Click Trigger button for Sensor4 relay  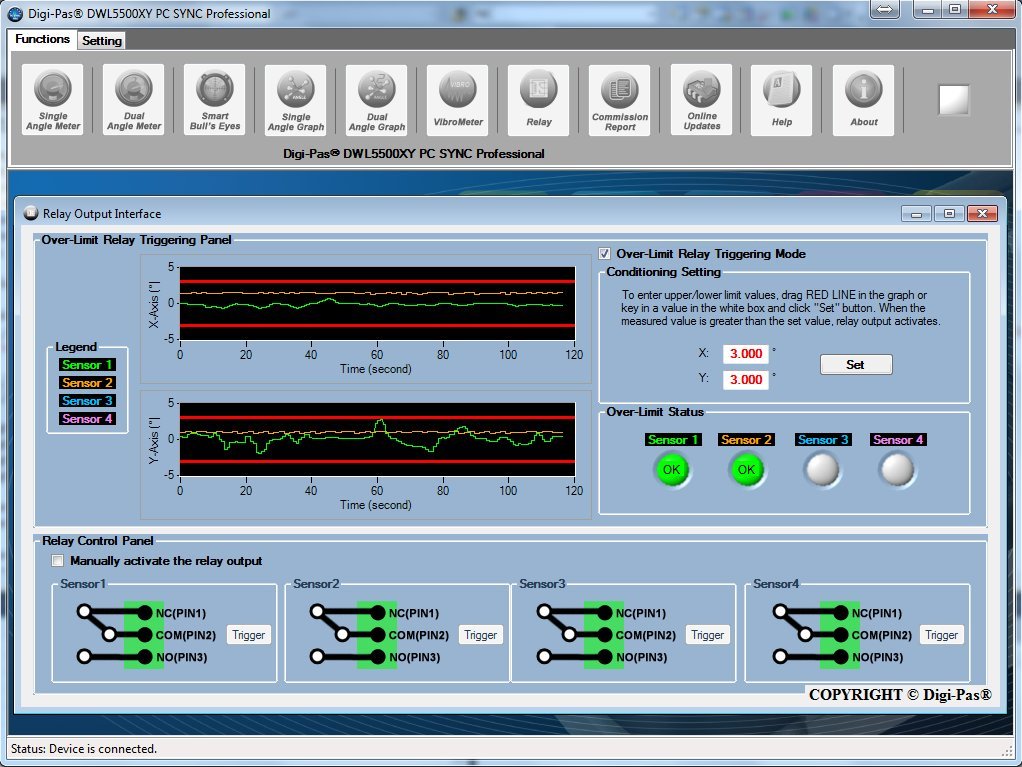pos(941,635)
